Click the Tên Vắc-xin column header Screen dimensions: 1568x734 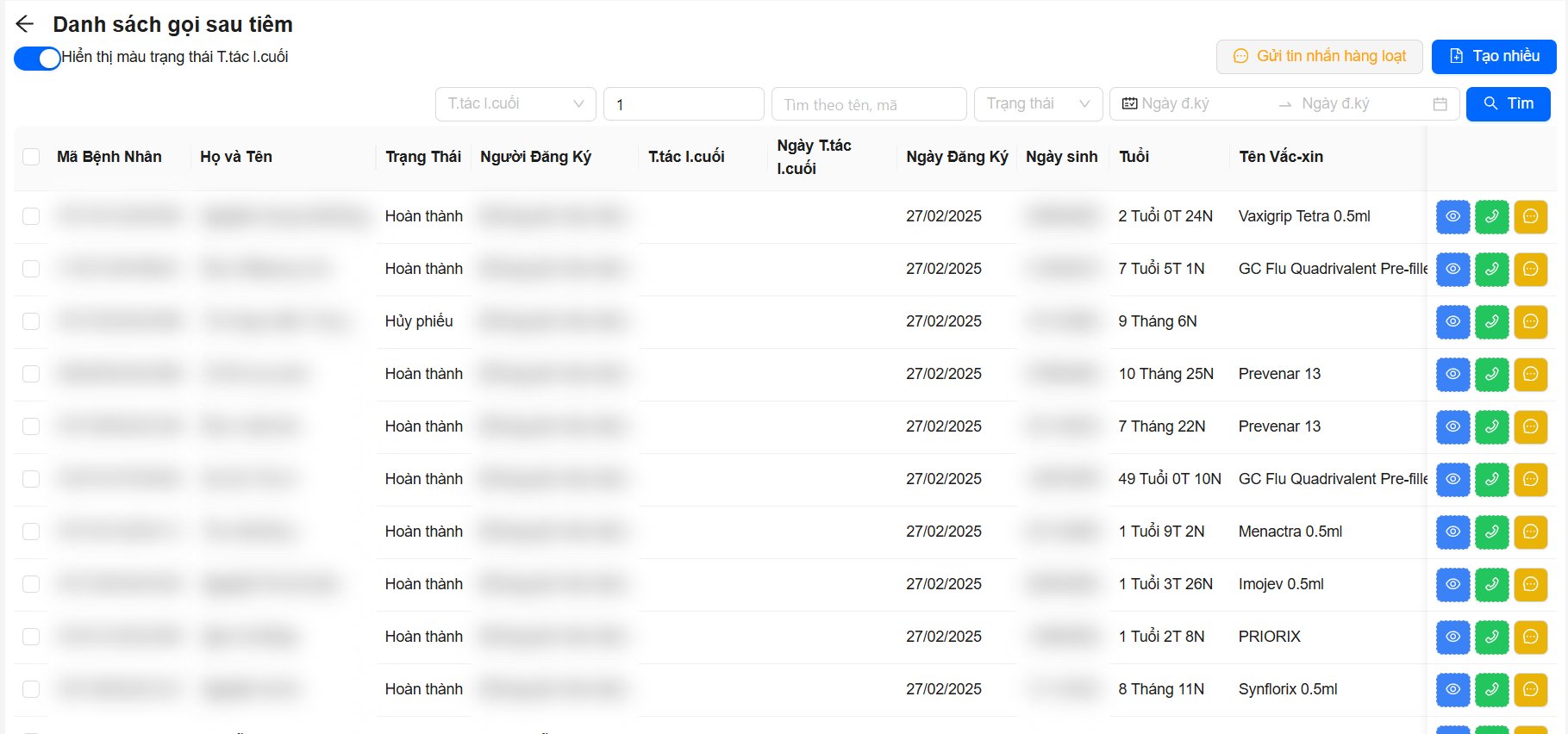click(1280, 157)
